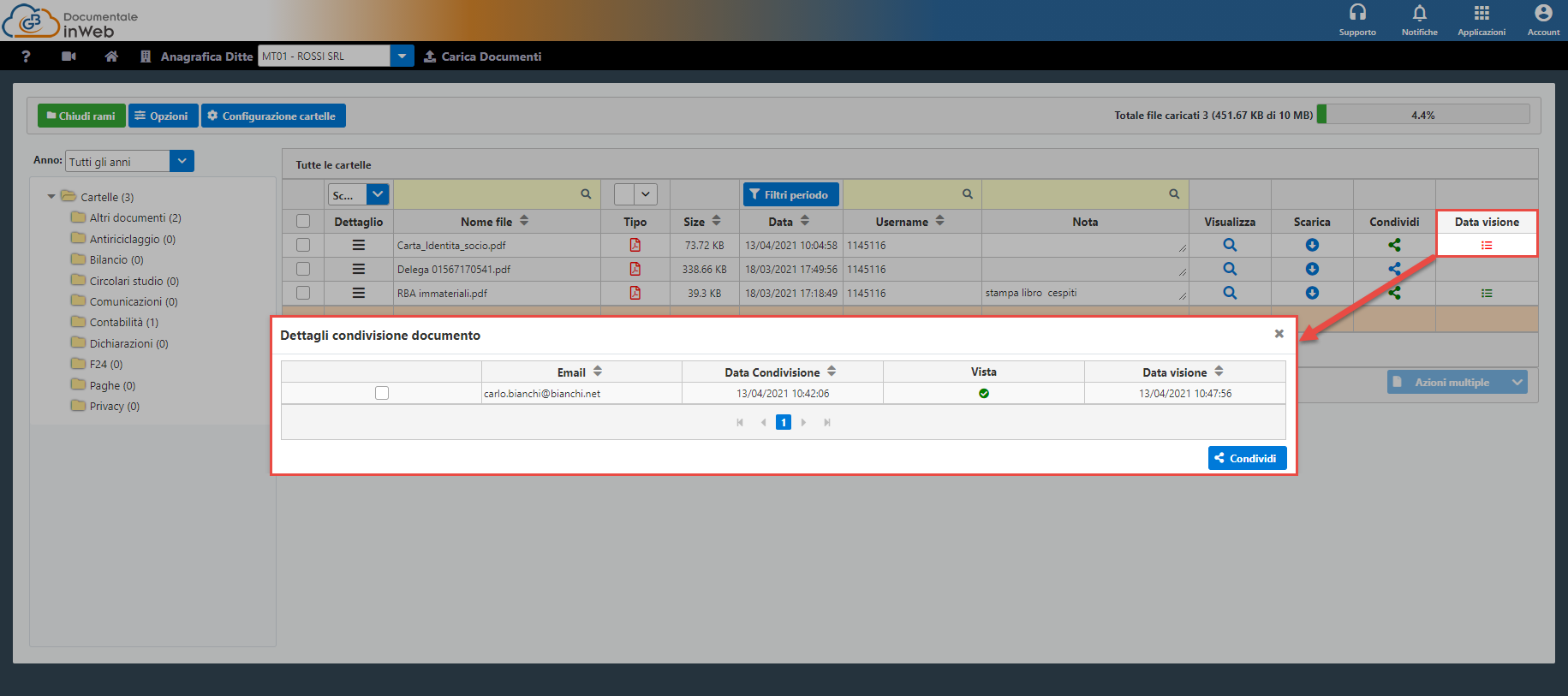
Task: Click the Condividi button in dialog
Action: [x=1247, y=458]
